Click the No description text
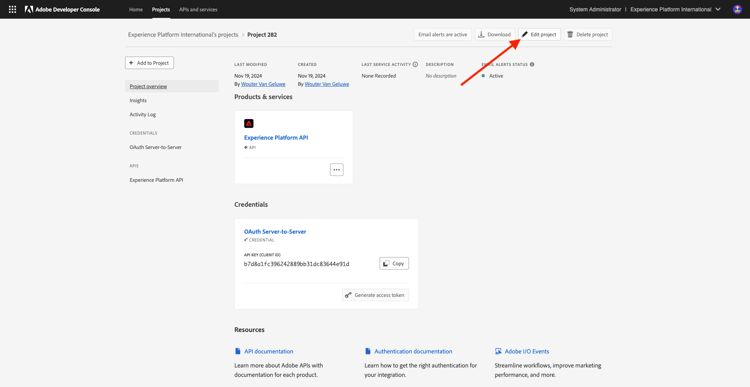The height and width of the screenshot is (387, 750). pyautogui.click(x=441, y=76)
